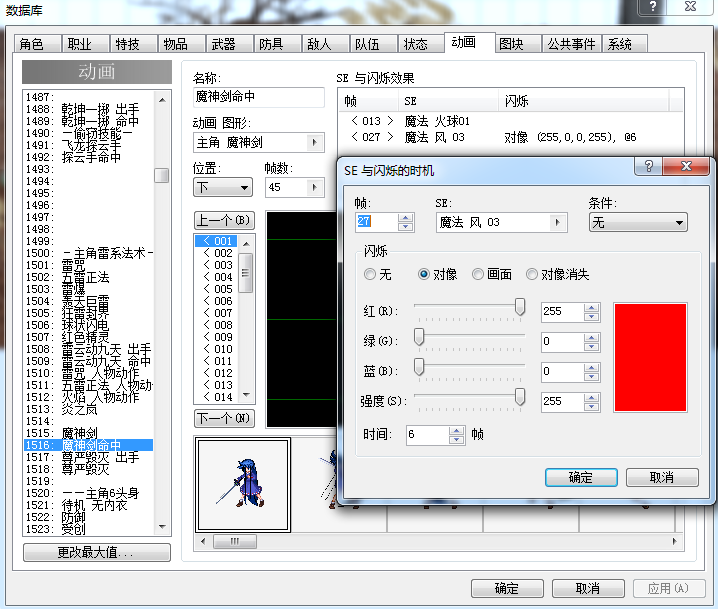The width and height of the screenshot is (718, 609).
Task: Switch to the 角色 tab
Action: [37, 44]
